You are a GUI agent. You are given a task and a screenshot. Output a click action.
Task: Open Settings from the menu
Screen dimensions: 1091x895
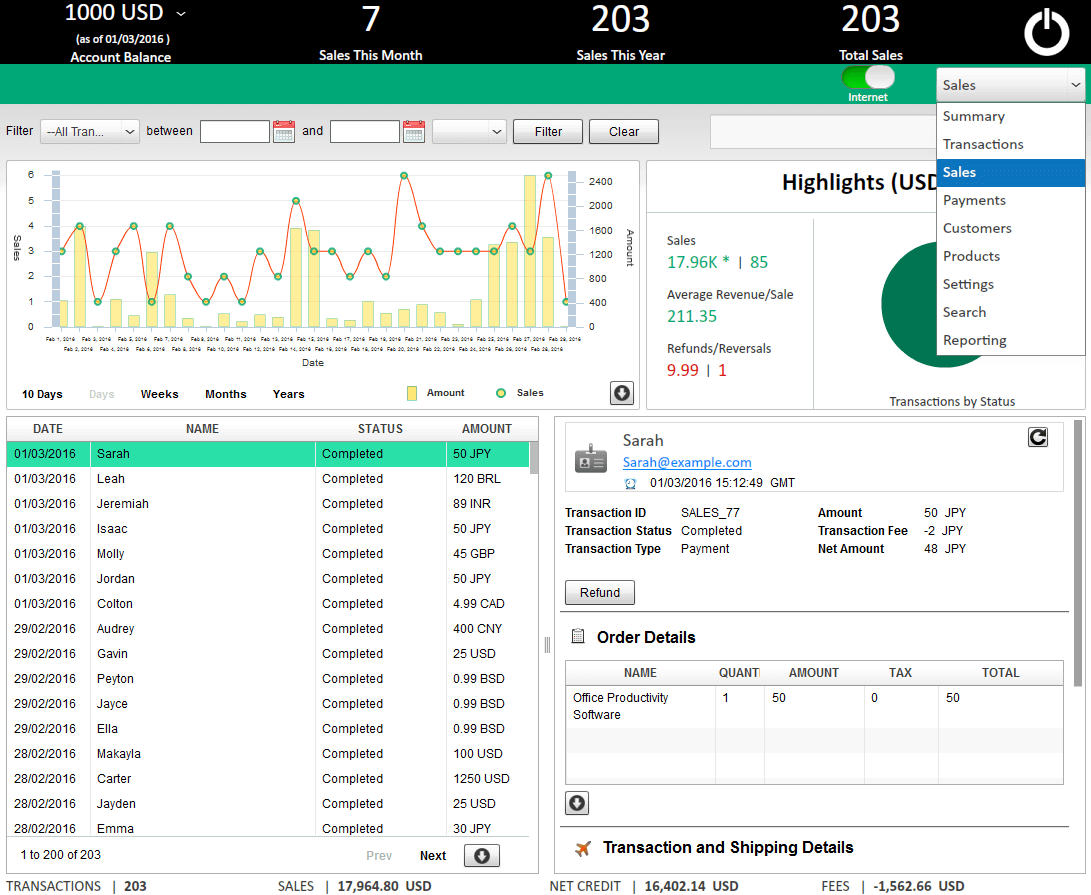tap(1010, 284)
